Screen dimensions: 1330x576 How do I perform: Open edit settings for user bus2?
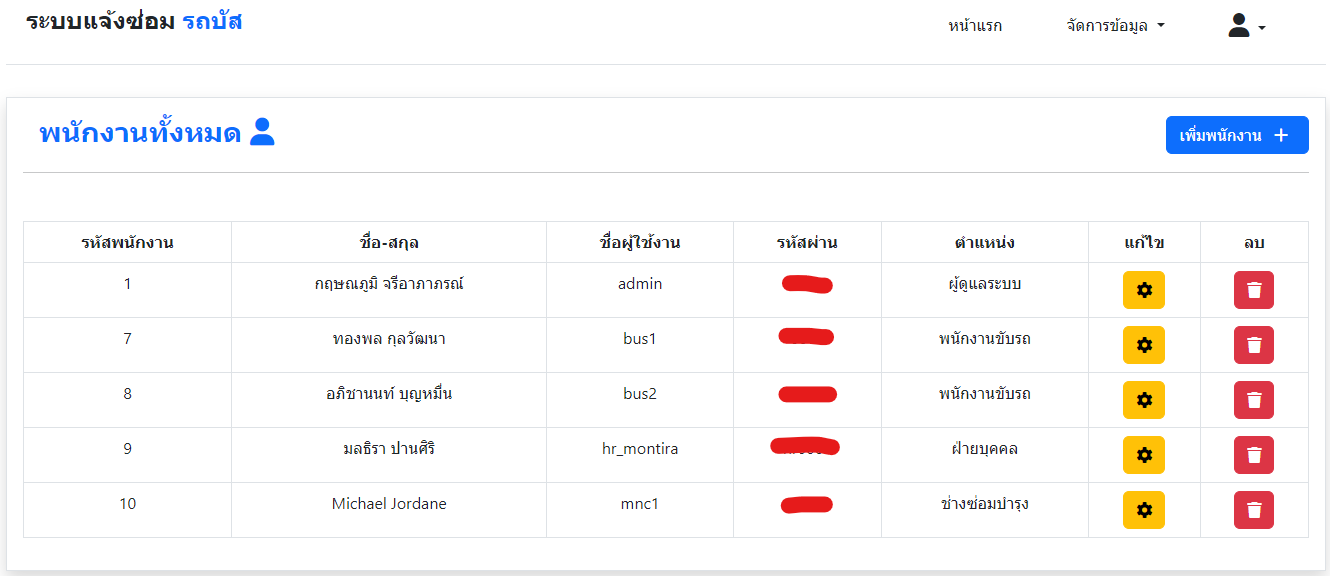point(1144,400)
